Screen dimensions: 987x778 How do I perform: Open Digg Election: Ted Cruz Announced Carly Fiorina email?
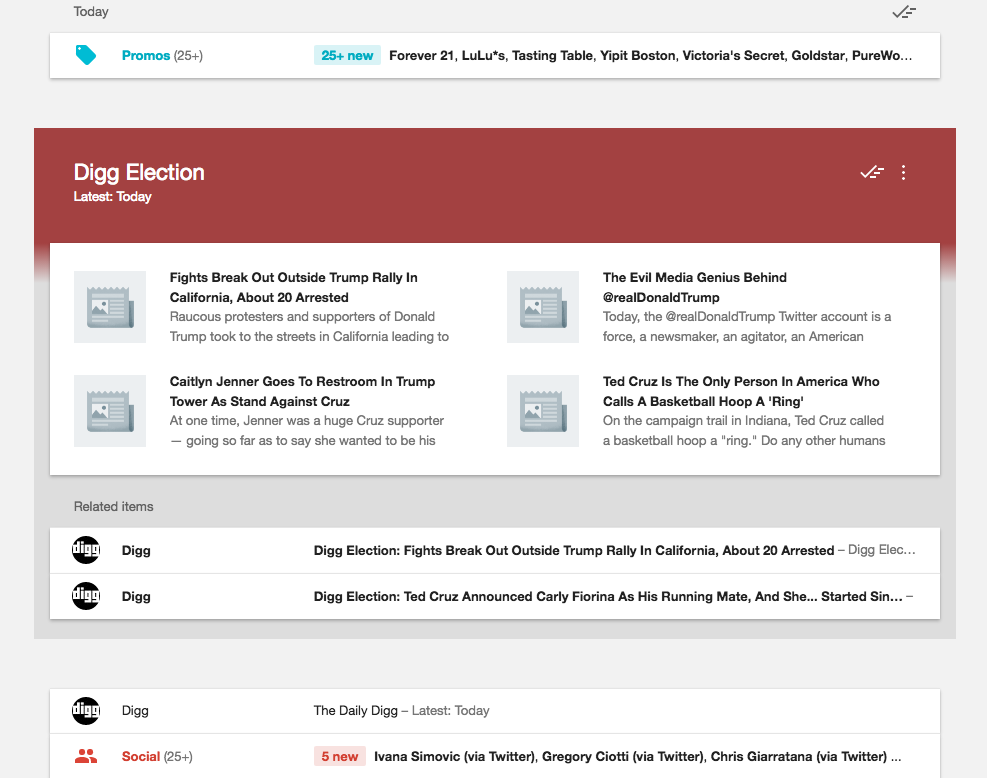click(x=495, y=596)
